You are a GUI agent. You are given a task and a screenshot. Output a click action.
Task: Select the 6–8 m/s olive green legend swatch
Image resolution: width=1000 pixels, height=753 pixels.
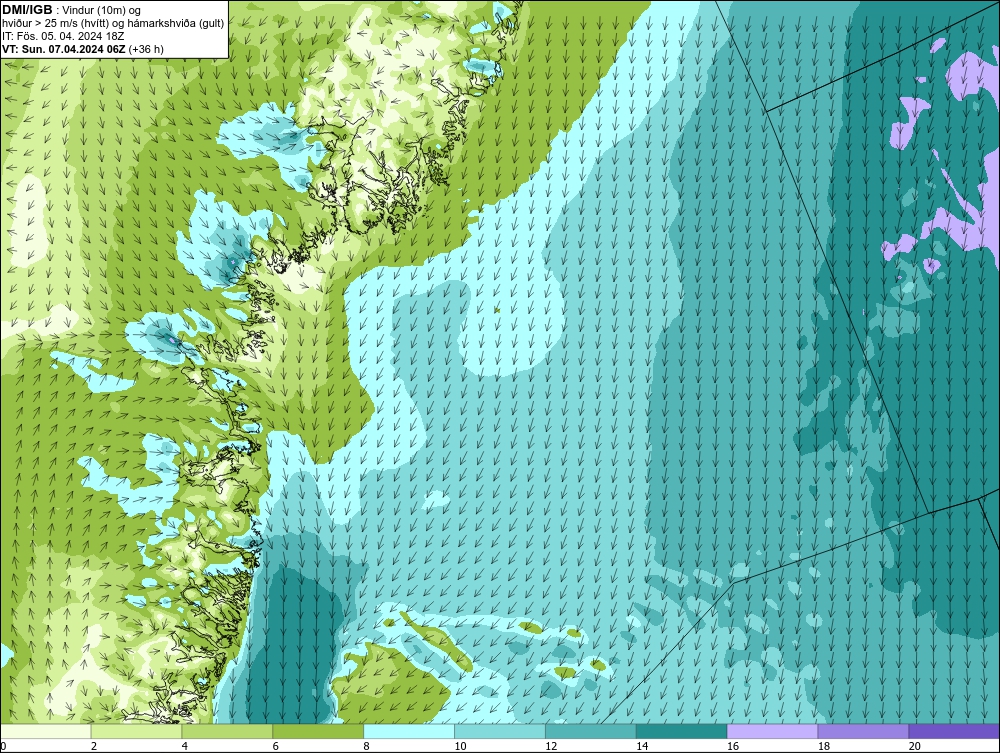pyautogui.click(x=318, y=731)
